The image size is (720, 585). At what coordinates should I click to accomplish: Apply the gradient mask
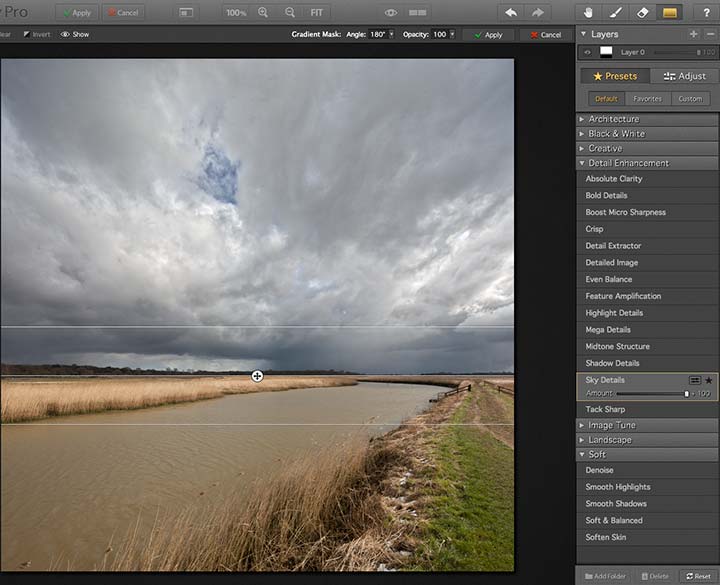[488, 35]
